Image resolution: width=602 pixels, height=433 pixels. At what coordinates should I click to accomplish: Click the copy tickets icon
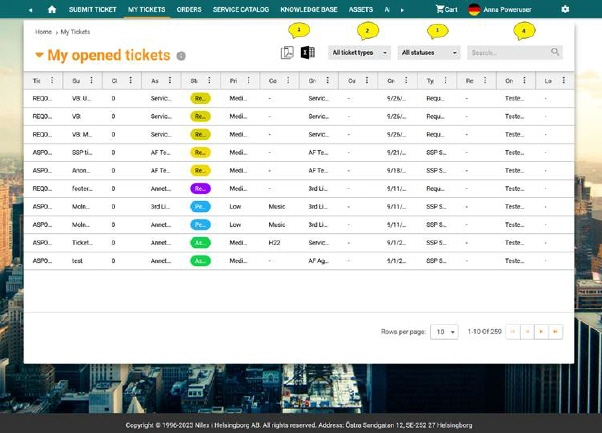[x=288, y=53]
